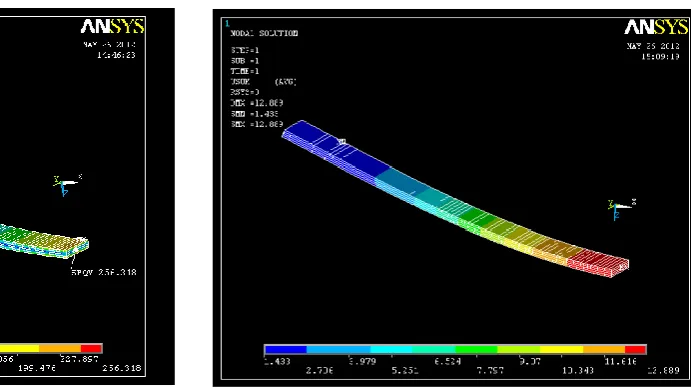The image size is (691, 388).
Task: Pick the dark blue legend band in right plot
Action: click(285, 349)
